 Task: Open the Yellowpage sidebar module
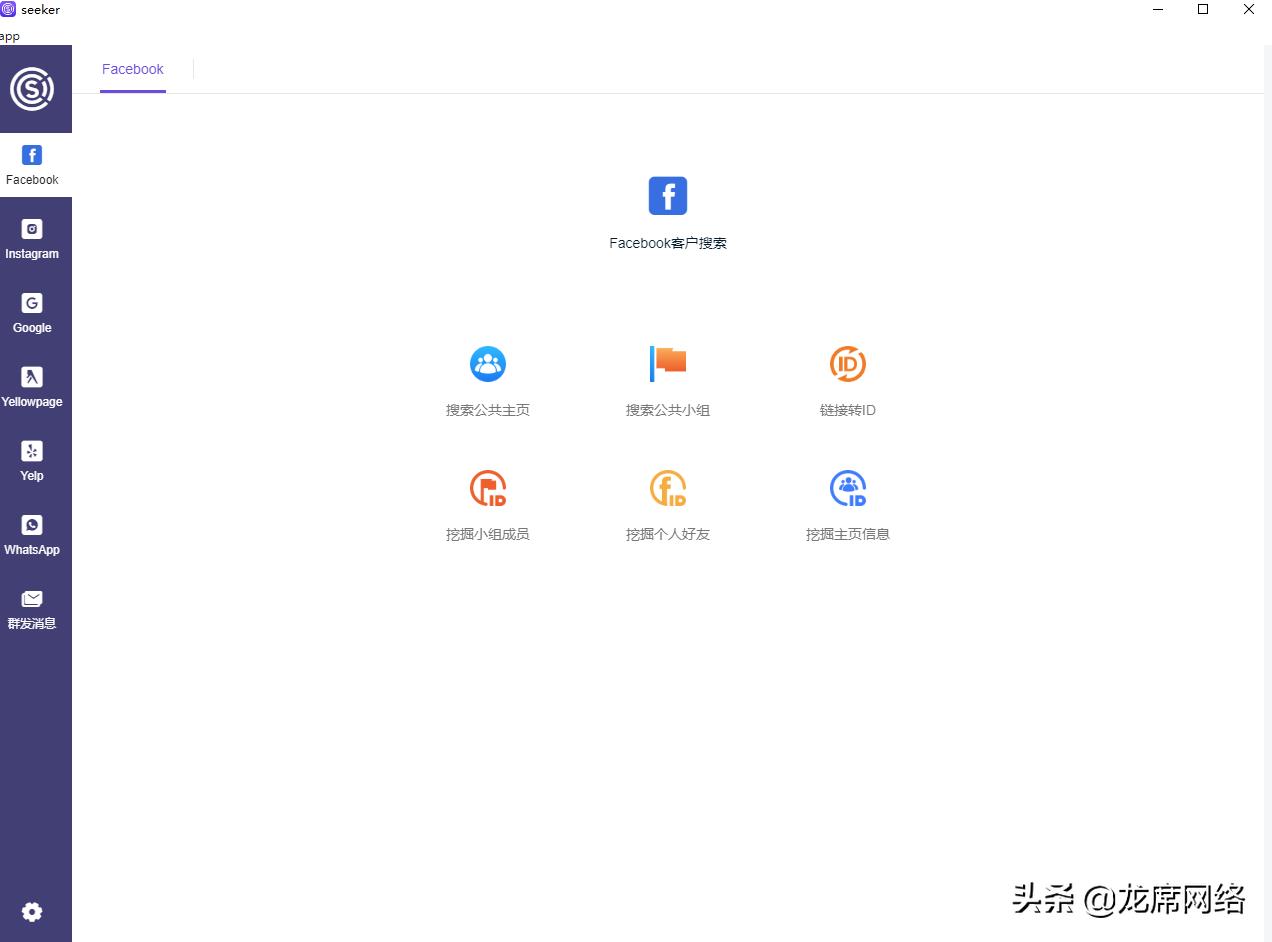pyautogui.click(x=32, y=387)
